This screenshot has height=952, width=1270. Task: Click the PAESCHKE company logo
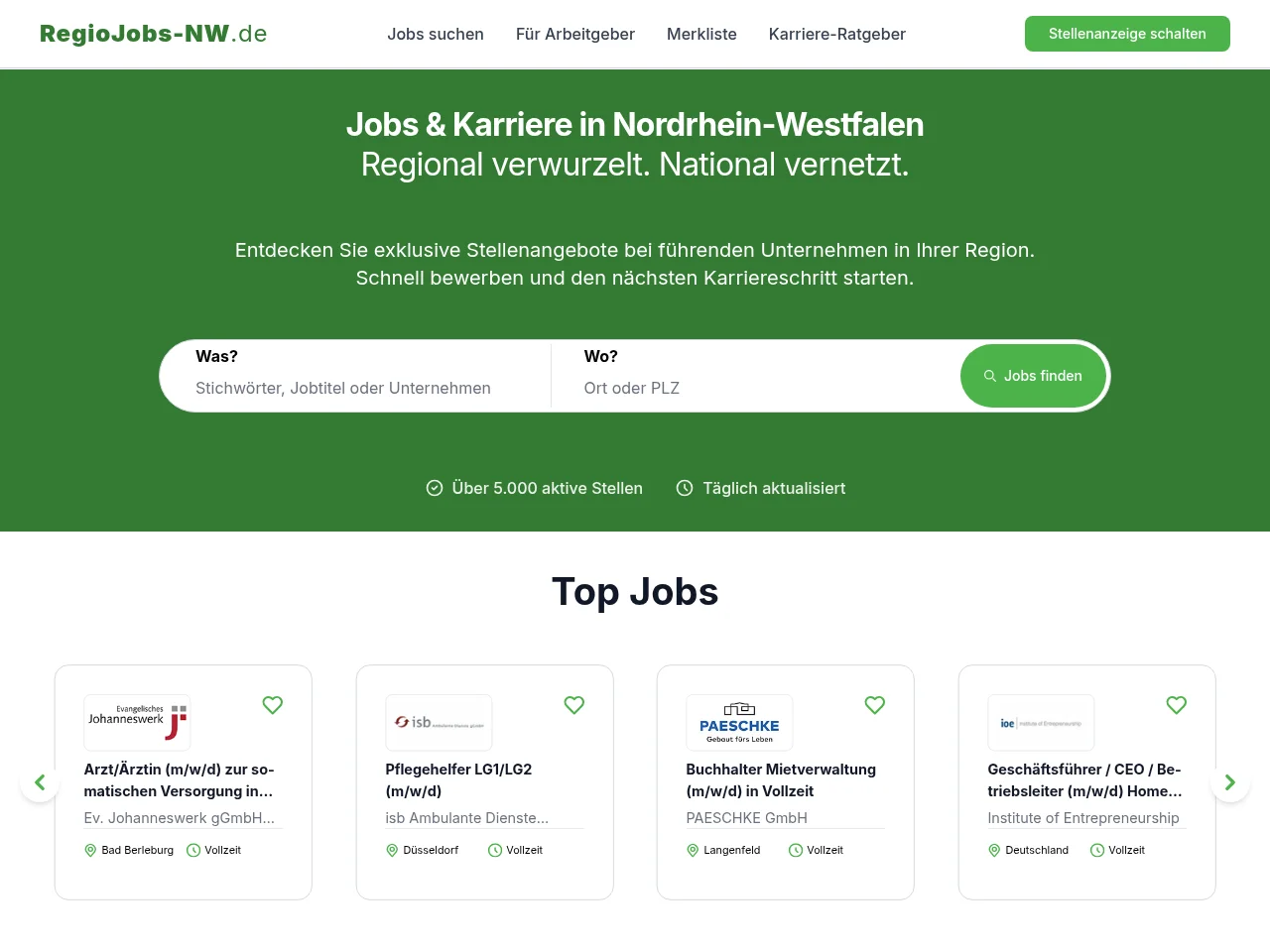[739, 723]
